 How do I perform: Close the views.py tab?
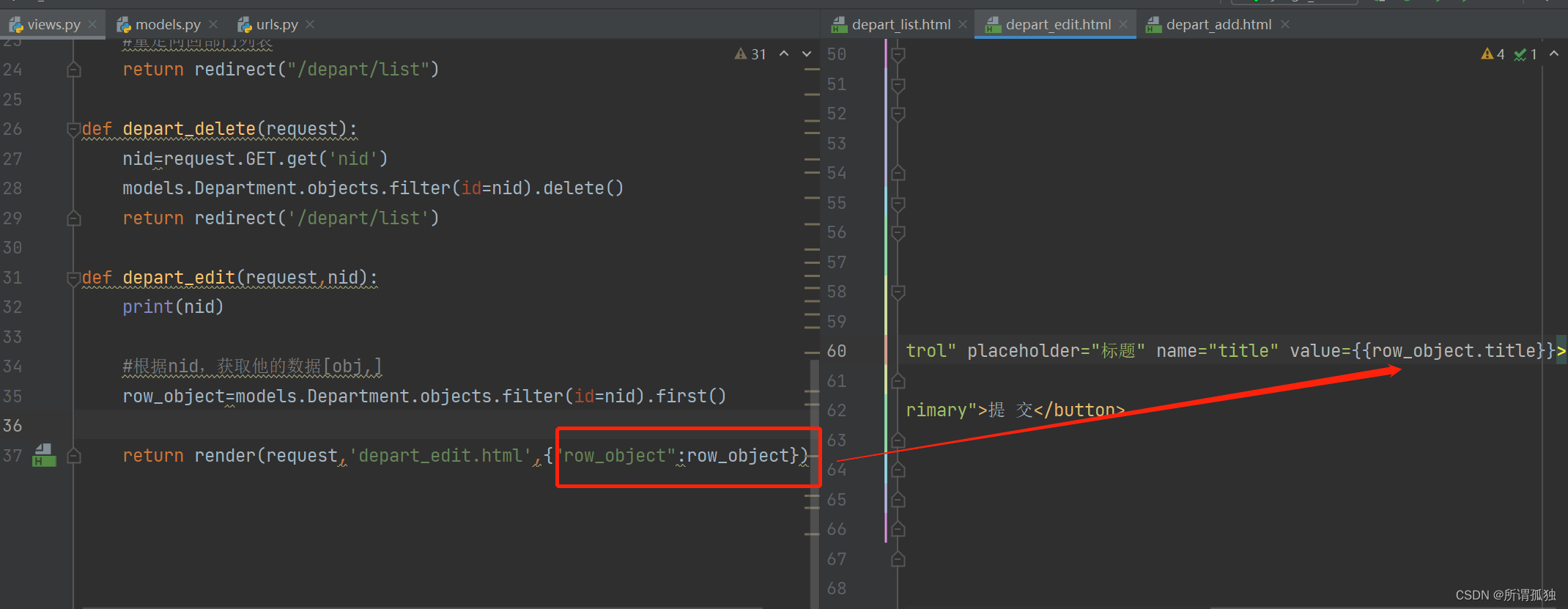92,24
